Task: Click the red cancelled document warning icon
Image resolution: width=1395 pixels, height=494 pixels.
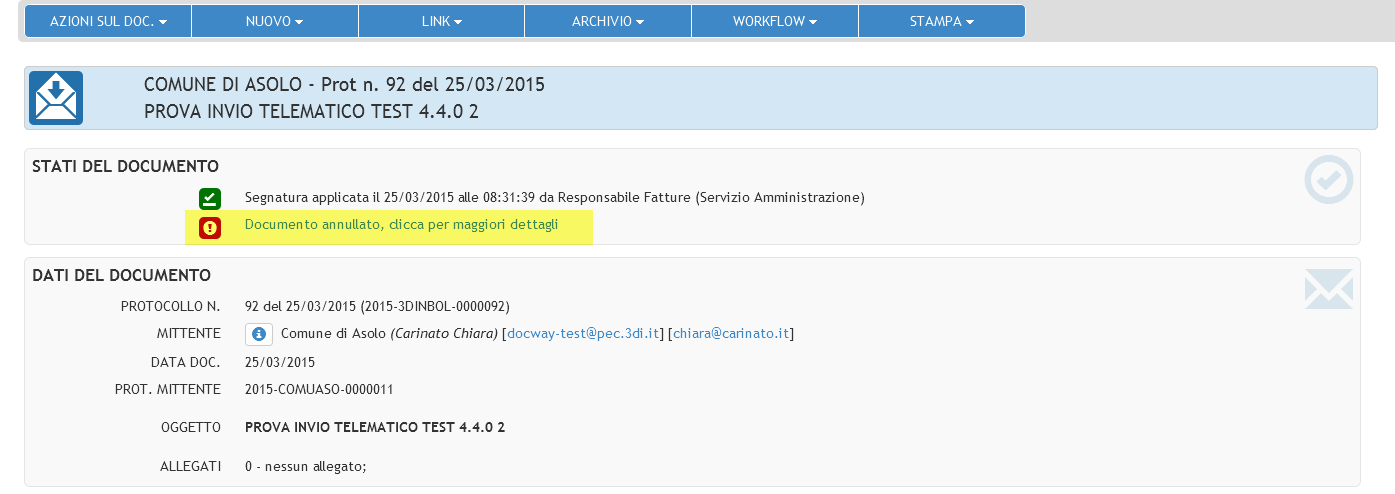Action: pos(209,228)
